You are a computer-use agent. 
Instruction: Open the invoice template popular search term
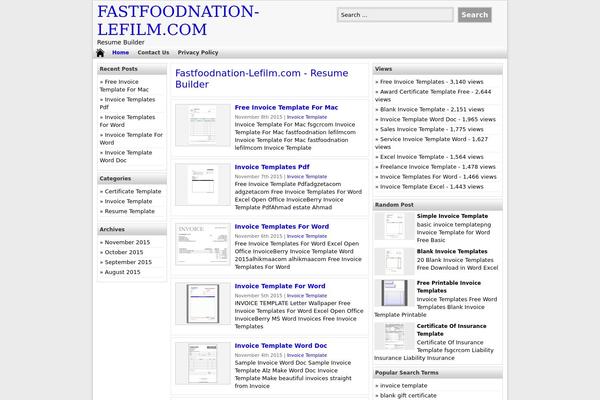point(403,386)
